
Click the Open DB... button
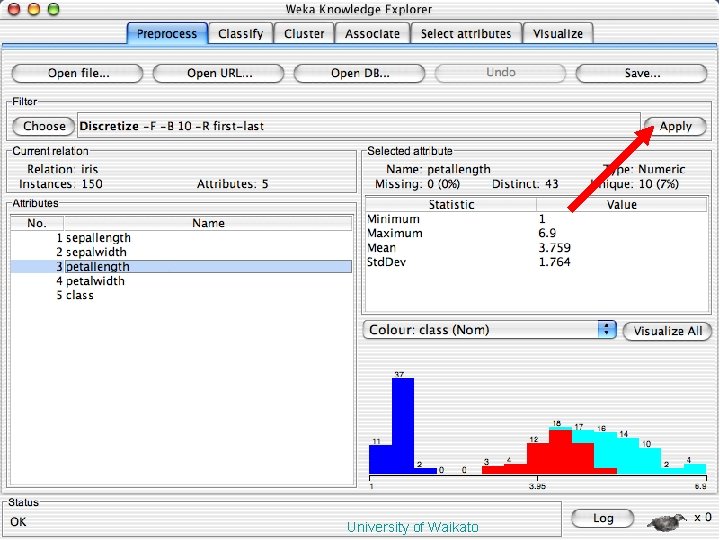(x=360, y=73)
